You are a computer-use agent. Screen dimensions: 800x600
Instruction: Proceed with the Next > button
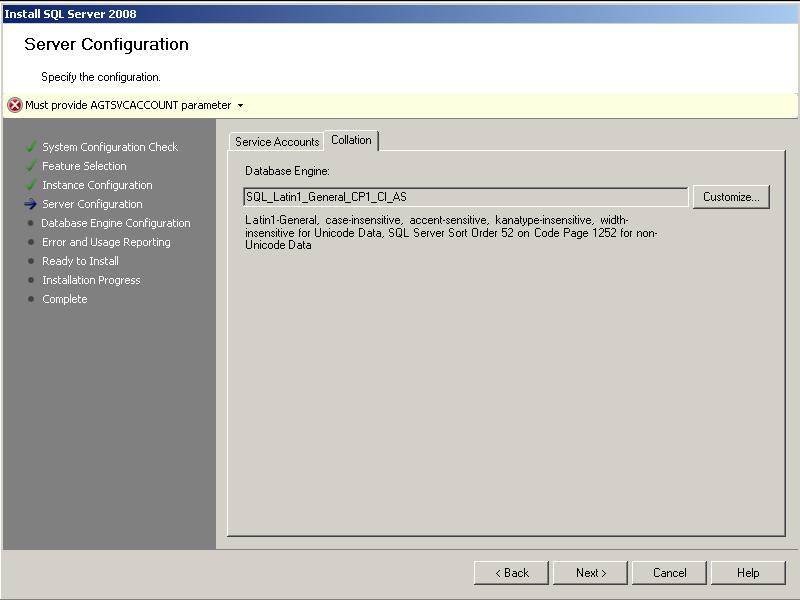click(x=590, y=573)
